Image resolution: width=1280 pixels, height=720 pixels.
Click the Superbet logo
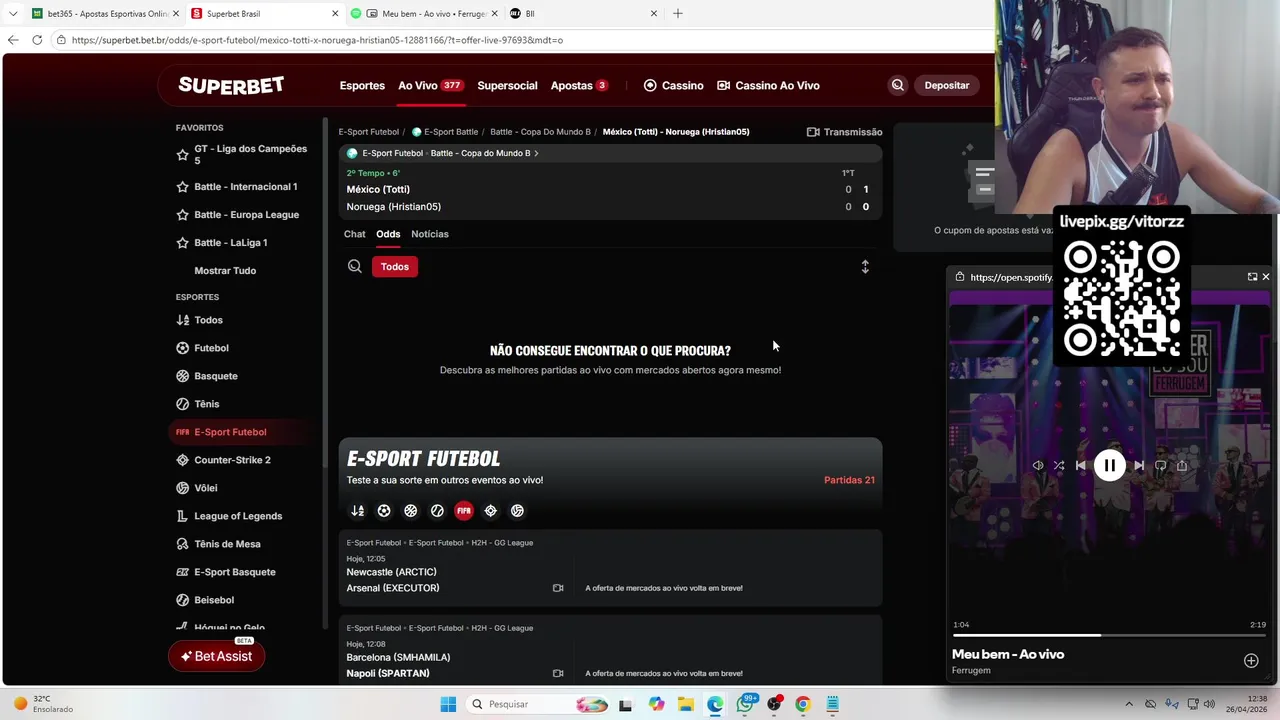[x=231, y=86]
